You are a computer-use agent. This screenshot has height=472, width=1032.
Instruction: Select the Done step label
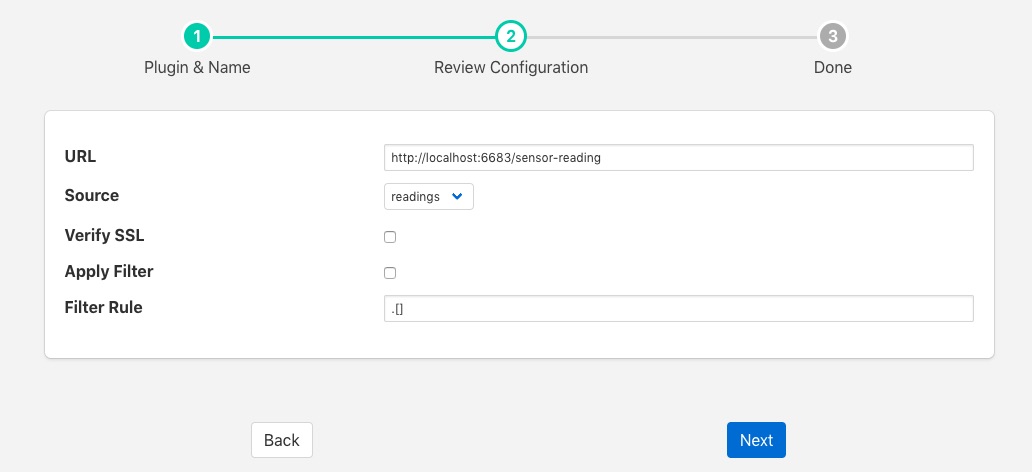pos(832,68)
